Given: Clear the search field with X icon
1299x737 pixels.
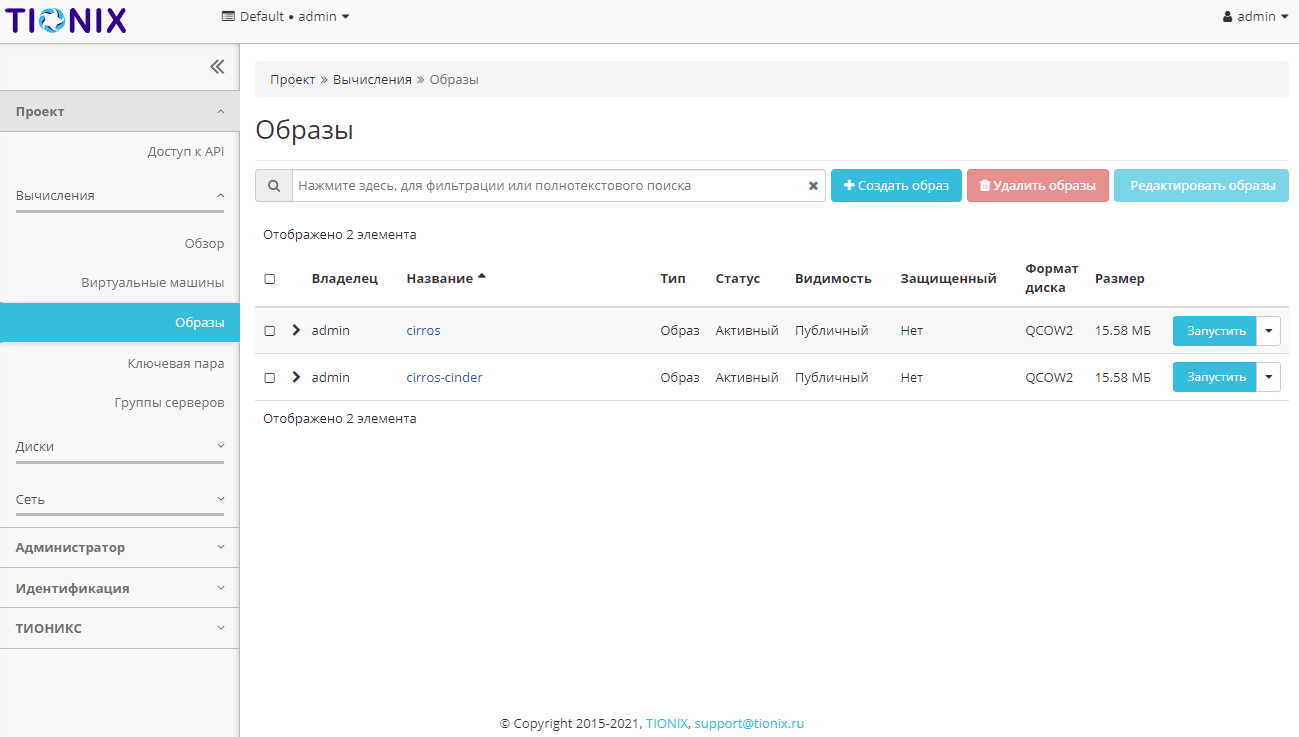Looking at the screenshot, I should [x=813, y=186].
